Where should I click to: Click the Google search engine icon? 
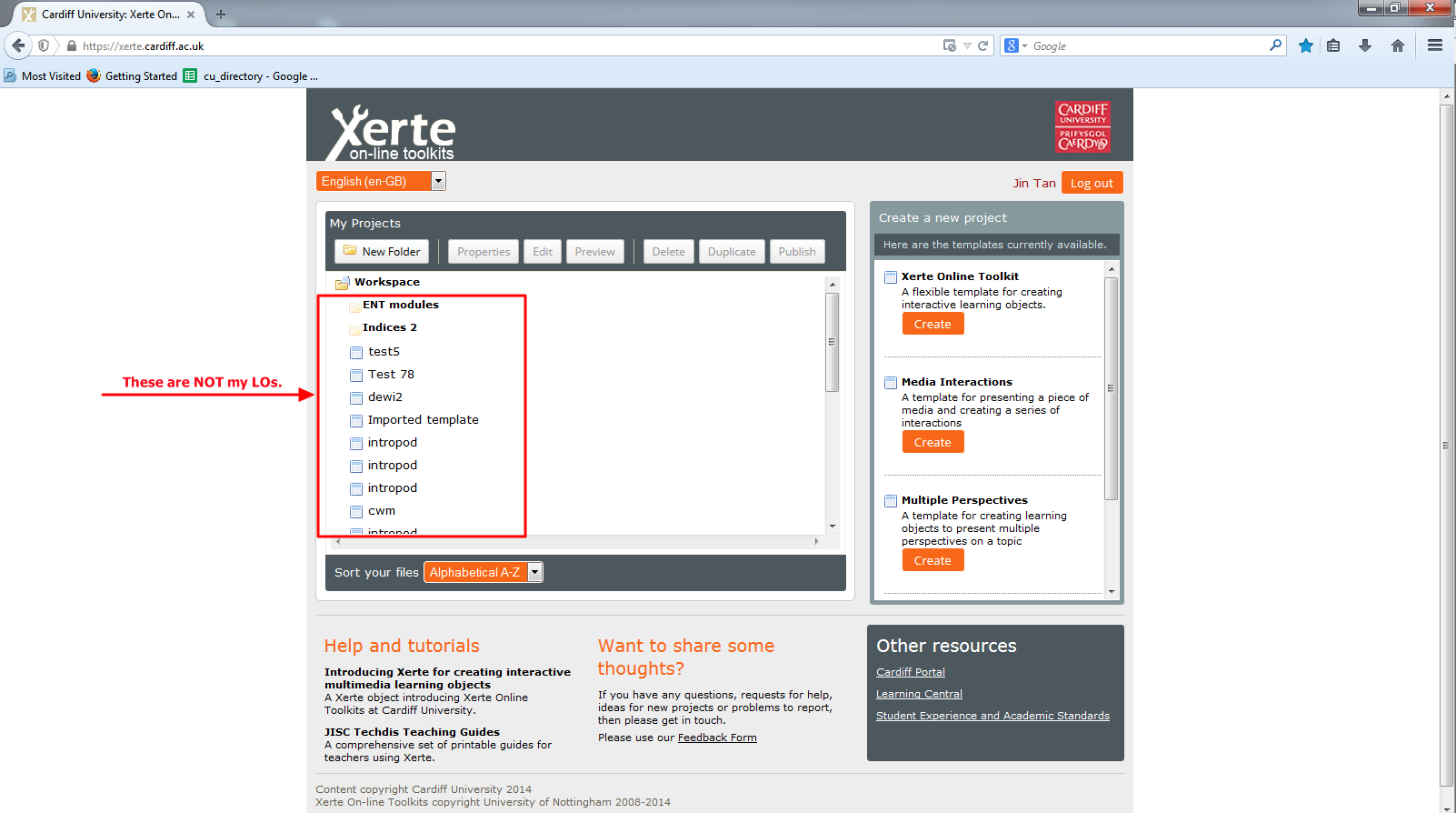tap(1012, 45)
